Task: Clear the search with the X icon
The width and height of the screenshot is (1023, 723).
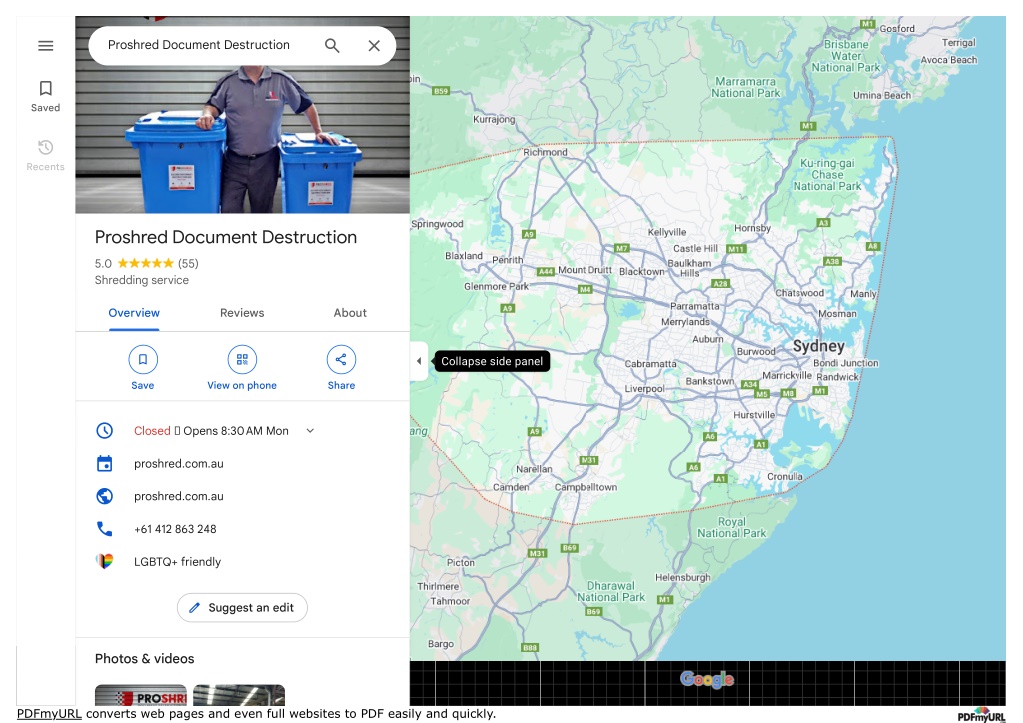Action: (x=374, y=46)
